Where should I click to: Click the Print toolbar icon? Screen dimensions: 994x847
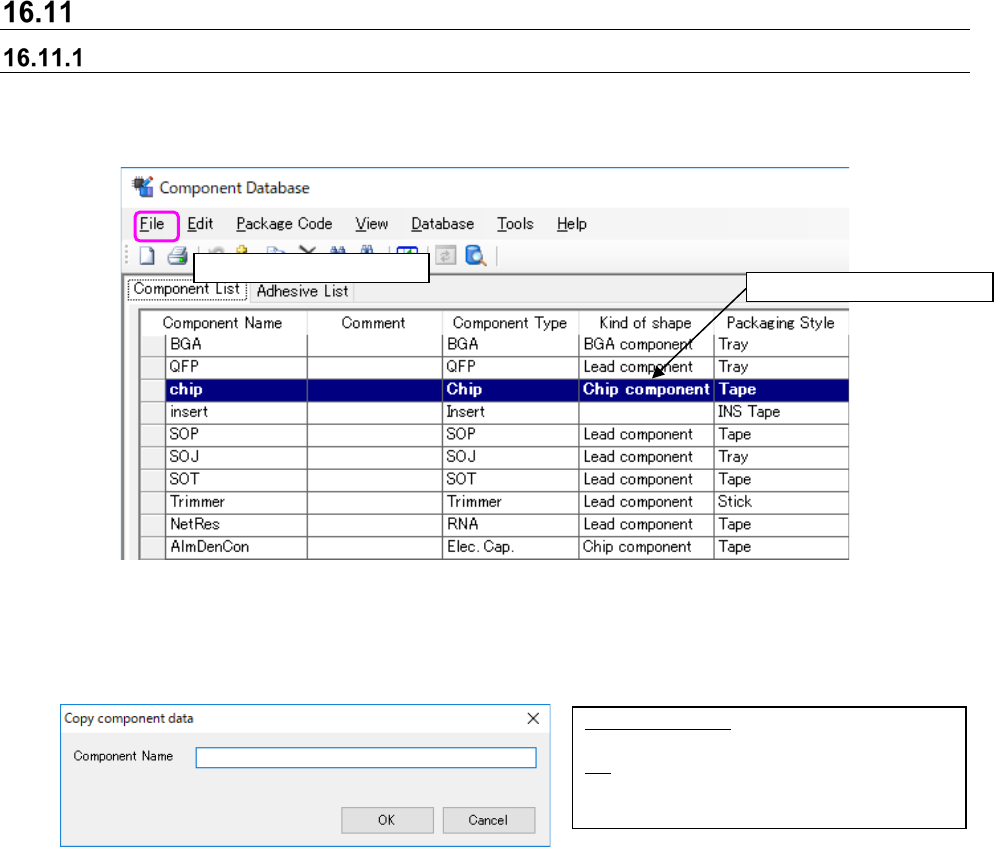[177, 256]
